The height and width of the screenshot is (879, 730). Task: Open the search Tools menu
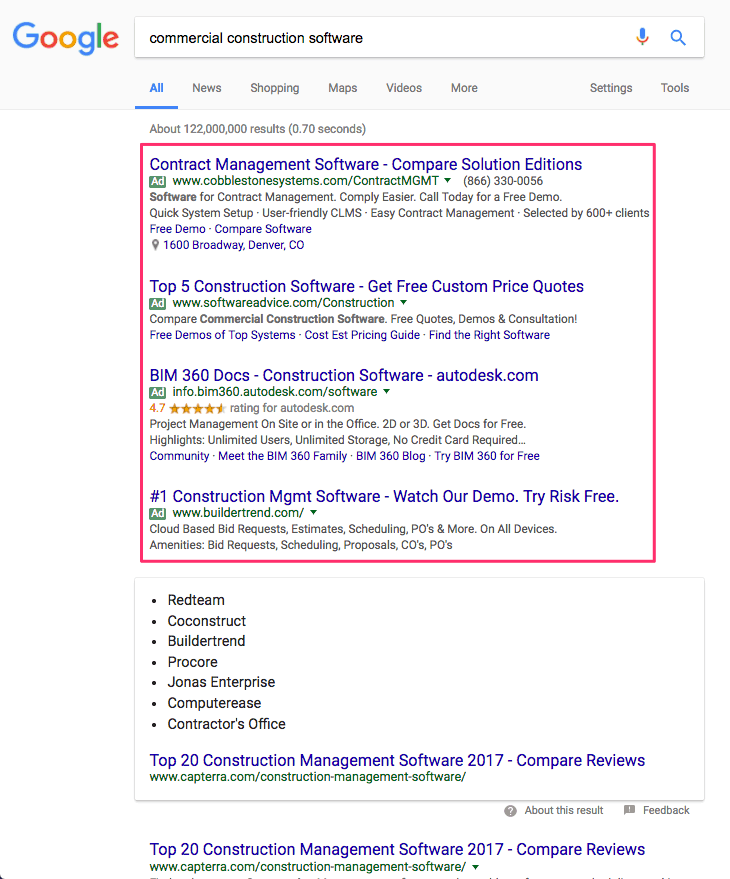point(674,88)
